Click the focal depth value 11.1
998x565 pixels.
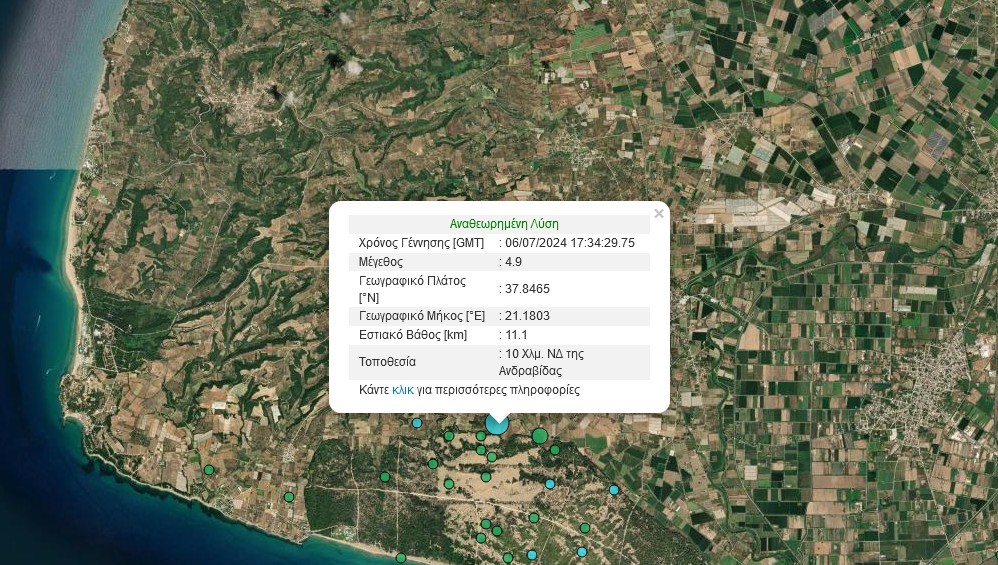pos(516,335)
